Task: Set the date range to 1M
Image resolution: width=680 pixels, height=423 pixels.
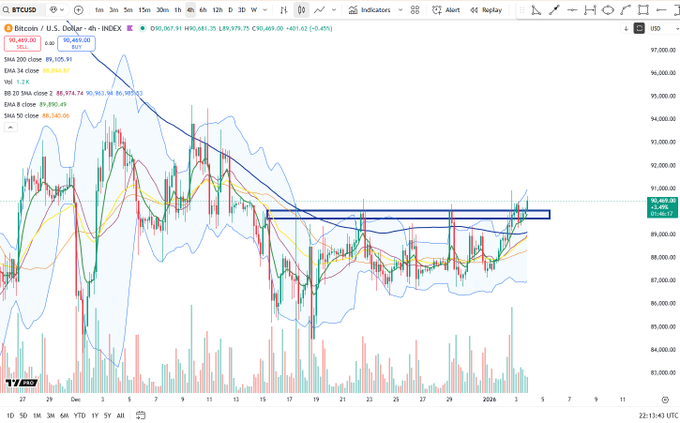Action: point(37,416)
